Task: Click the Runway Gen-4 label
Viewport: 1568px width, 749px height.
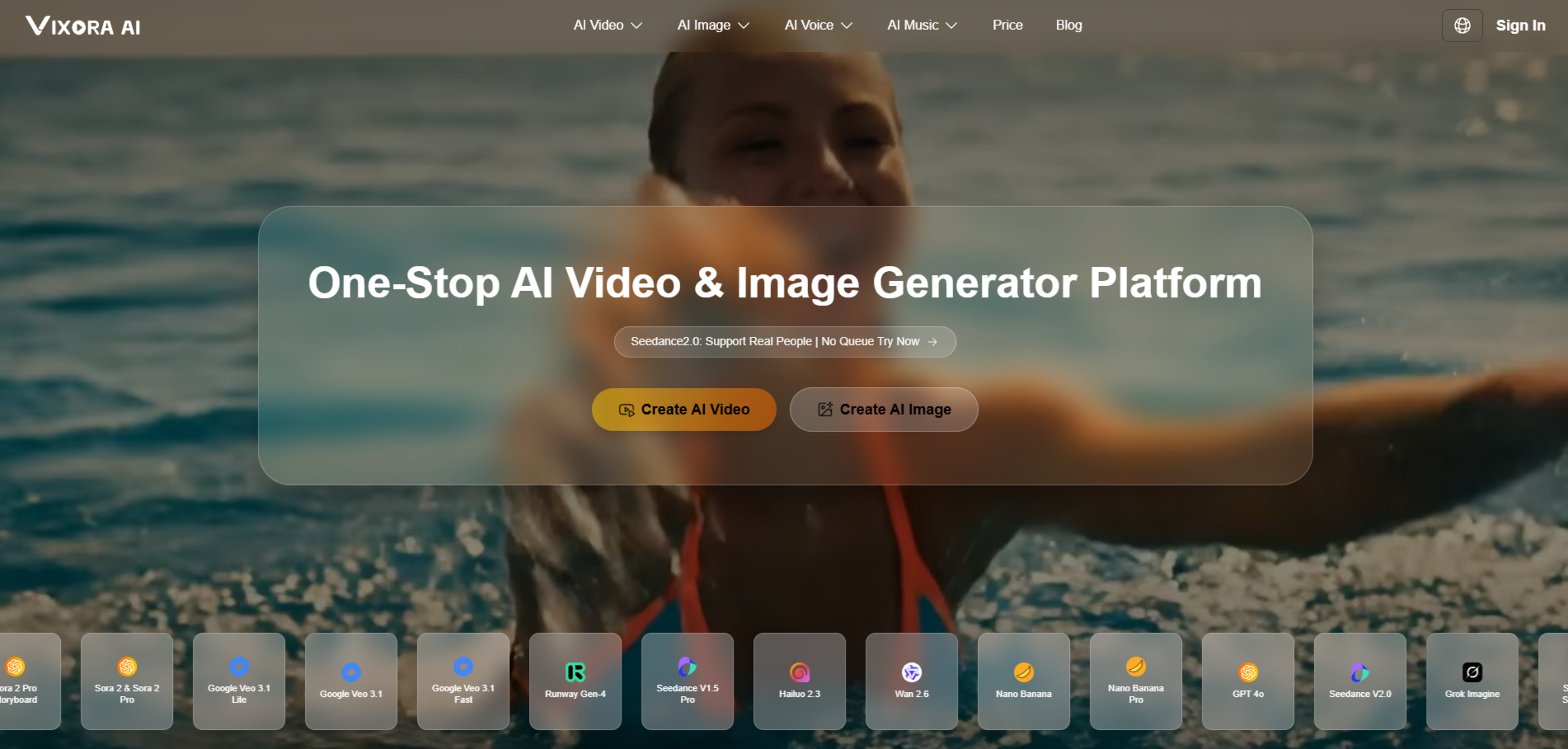Action: (x=575, y=693)
